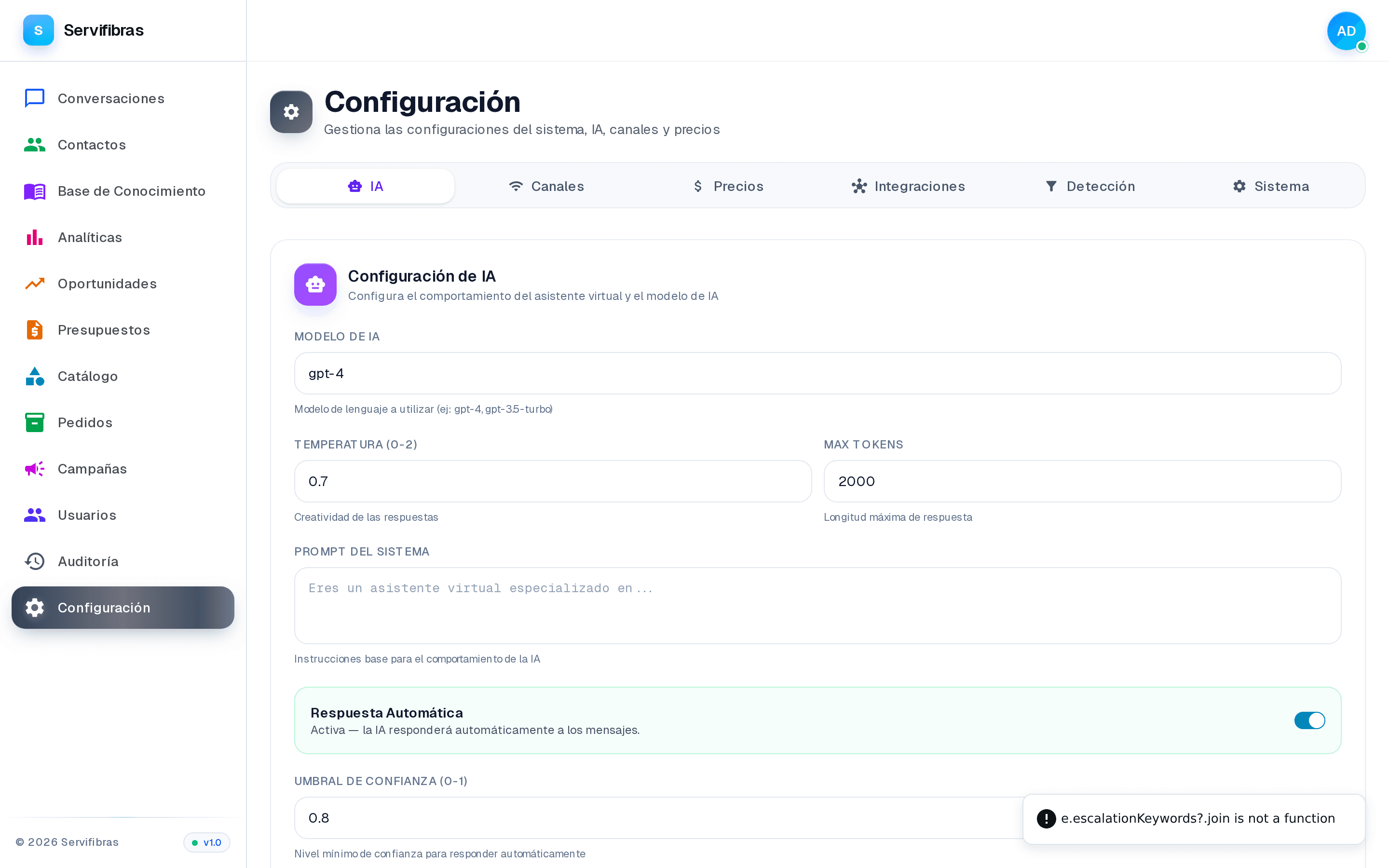The width and height of the screenshot is (1389, 868).
Task: Switch to the Canales tab
Action: [x=546, y=186]
